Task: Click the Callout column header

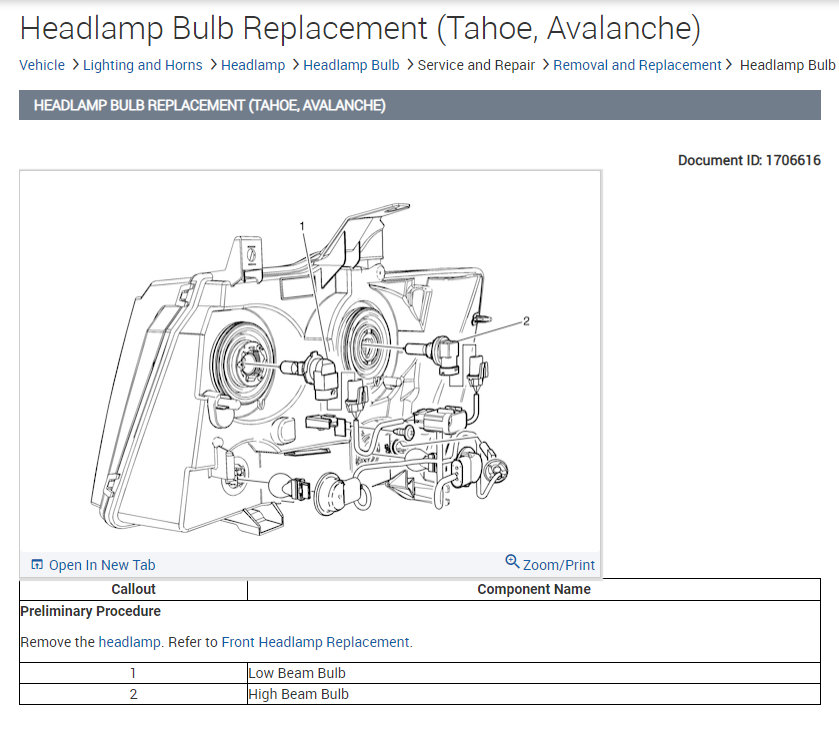Action: tap(133, 589)
